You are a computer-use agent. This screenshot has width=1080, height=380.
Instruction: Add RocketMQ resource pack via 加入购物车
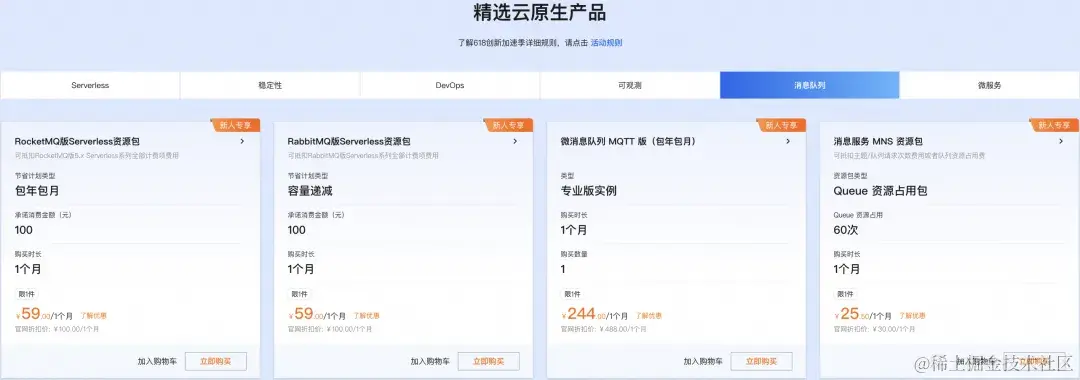[x=156, y=361]
